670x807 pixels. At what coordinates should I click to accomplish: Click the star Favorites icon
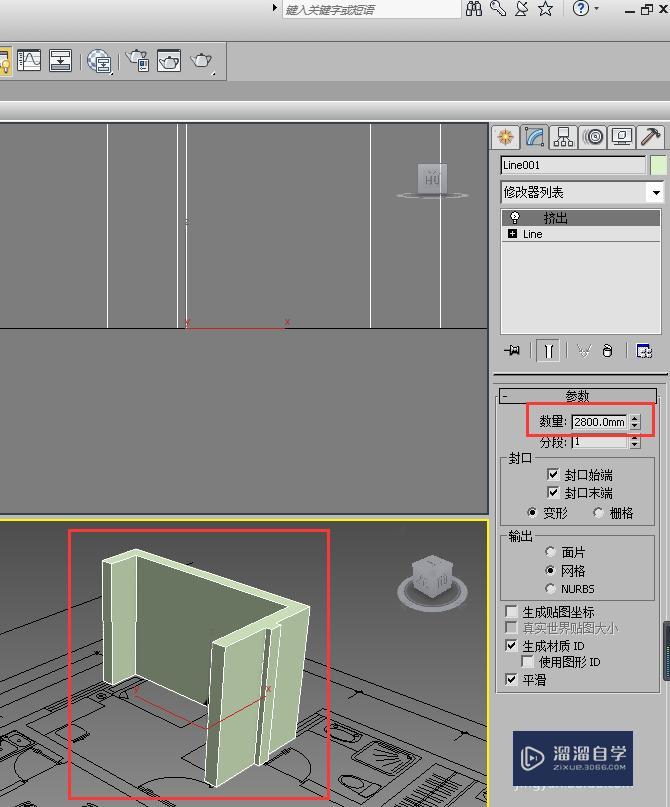tap(545, 9)
